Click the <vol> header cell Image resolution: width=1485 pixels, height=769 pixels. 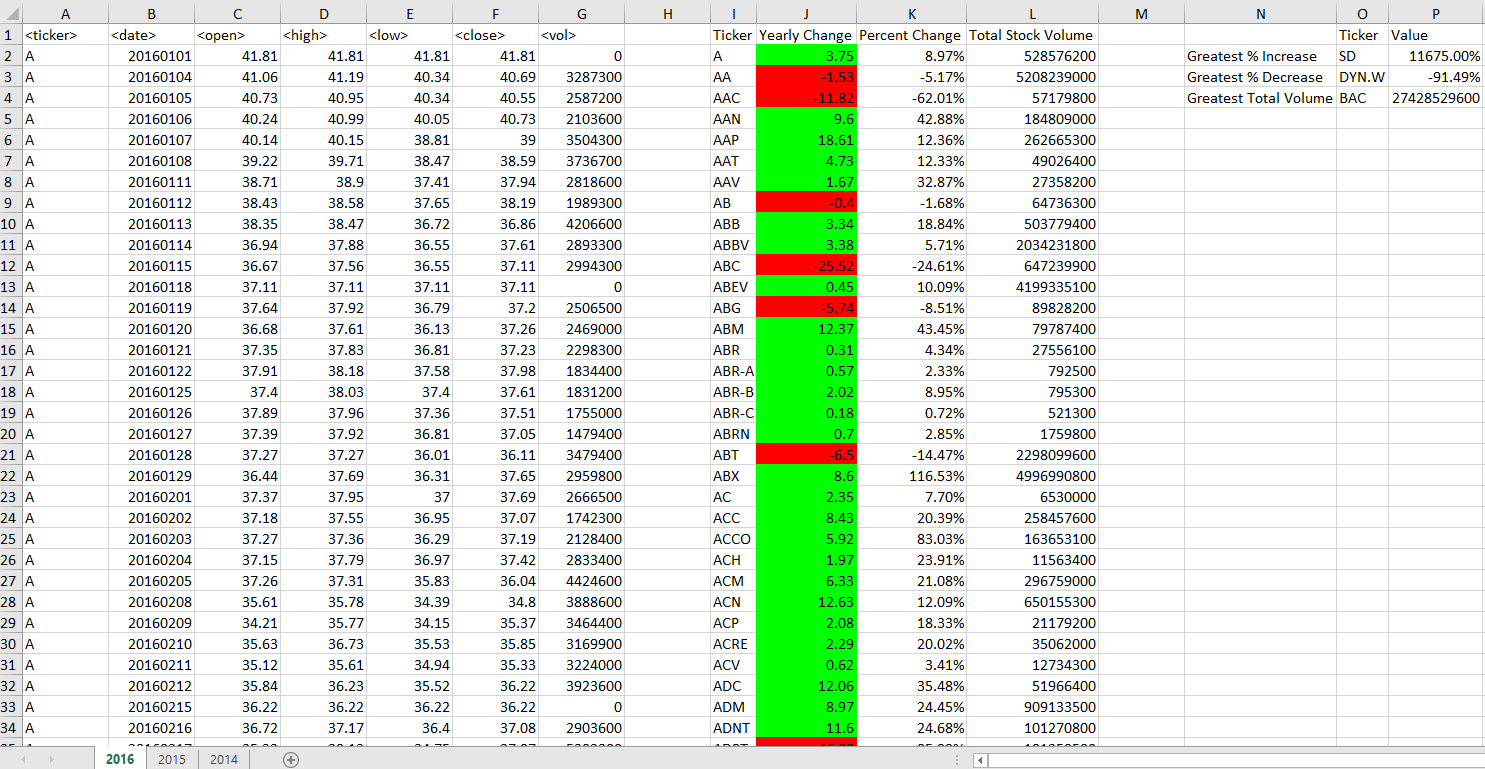click(x=581, y=35)
